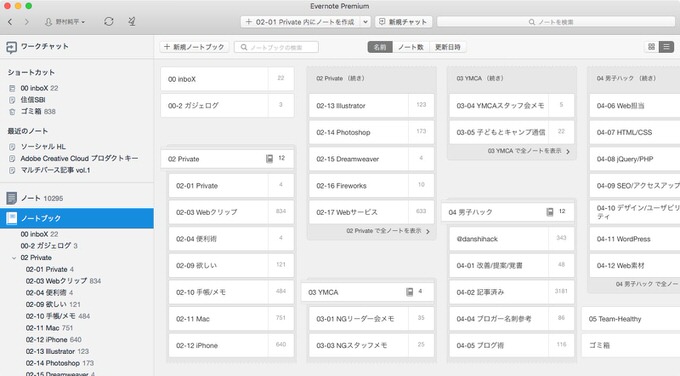Screen dimensions: 680x376
Task: Switch to list view of notebooks
Action: pyautogui.click(x=667, y=47)
